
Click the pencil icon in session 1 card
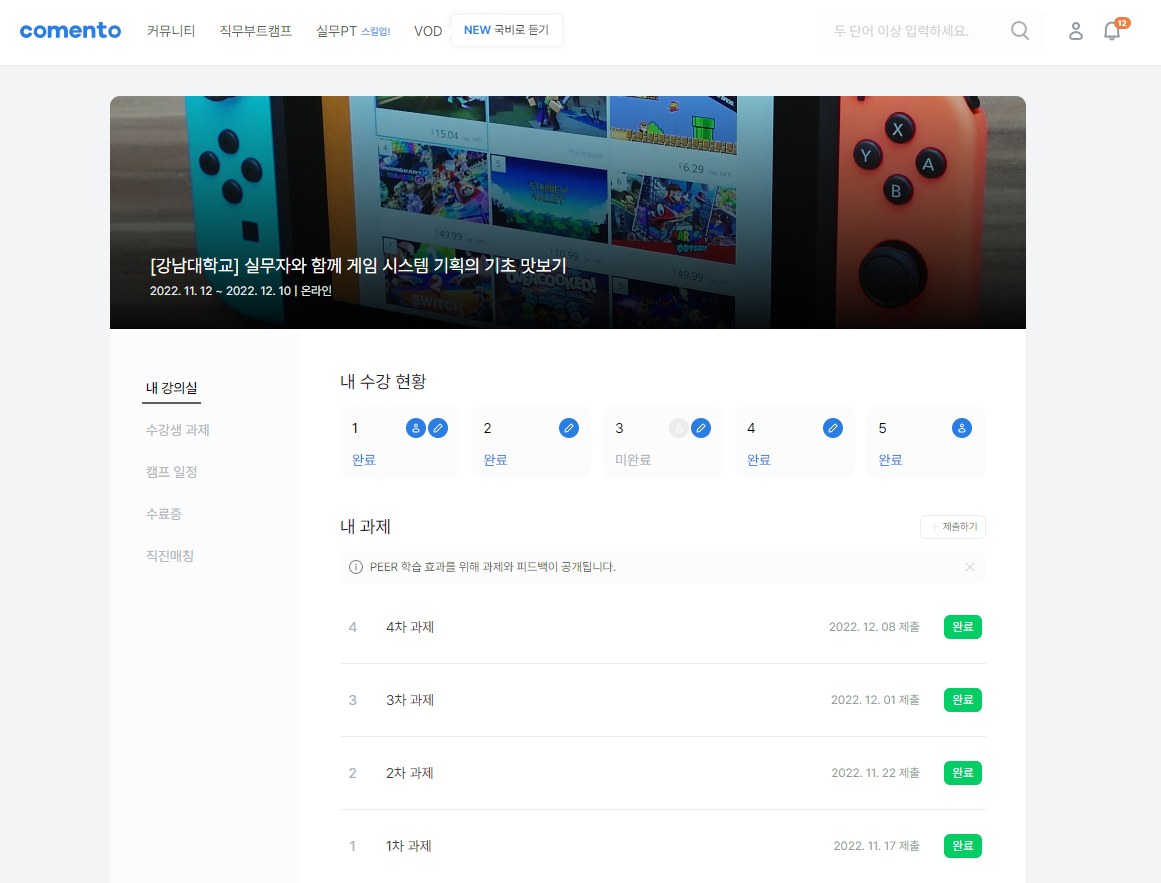(x=438, y=428)
